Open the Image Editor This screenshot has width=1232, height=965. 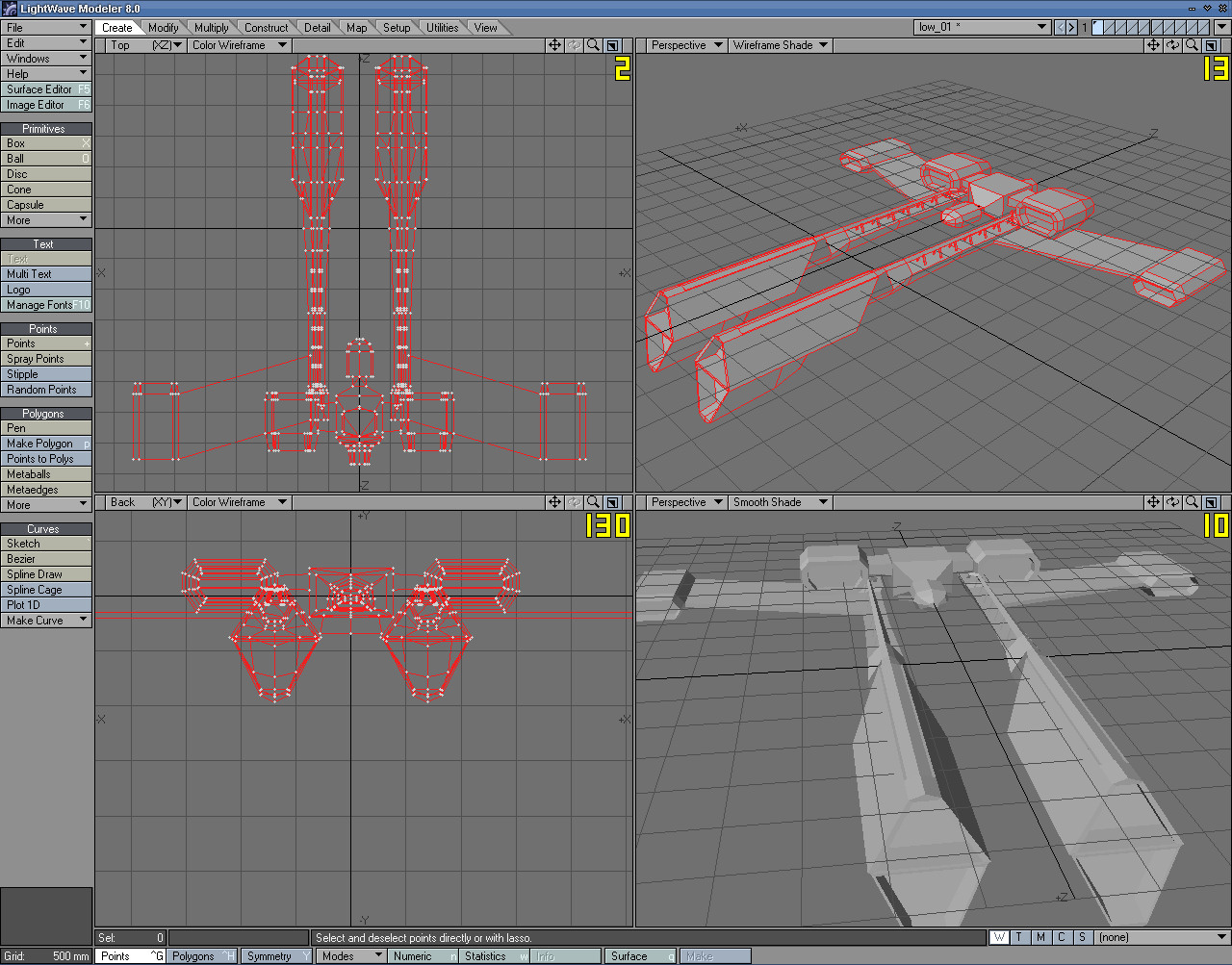click(x=45, y=105)
